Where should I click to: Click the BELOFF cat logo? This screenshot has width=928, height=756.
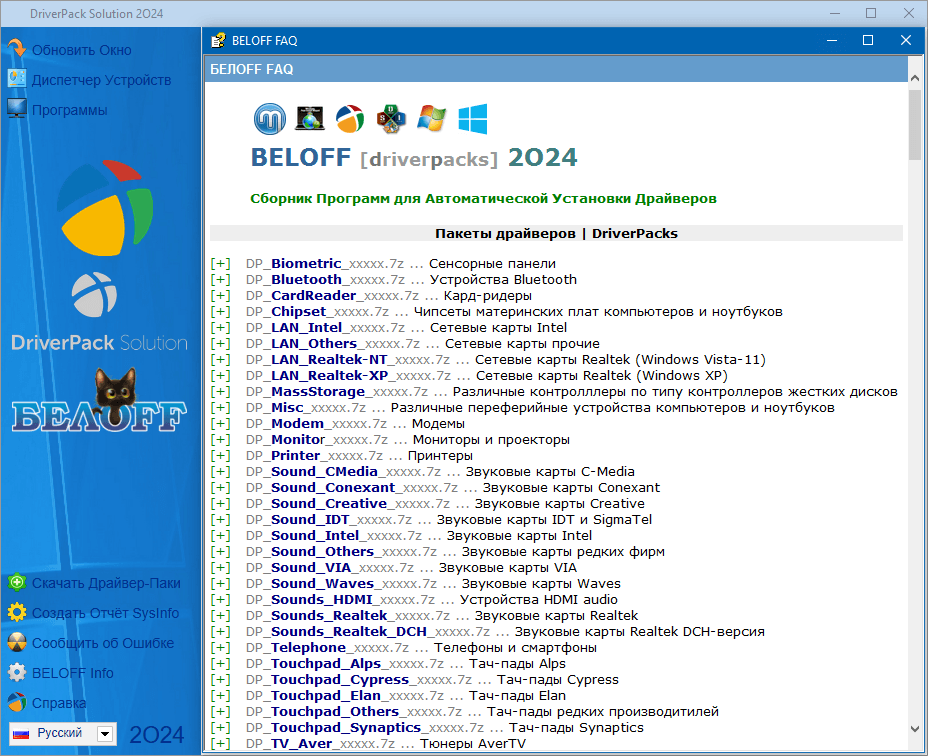pos(99,404)
